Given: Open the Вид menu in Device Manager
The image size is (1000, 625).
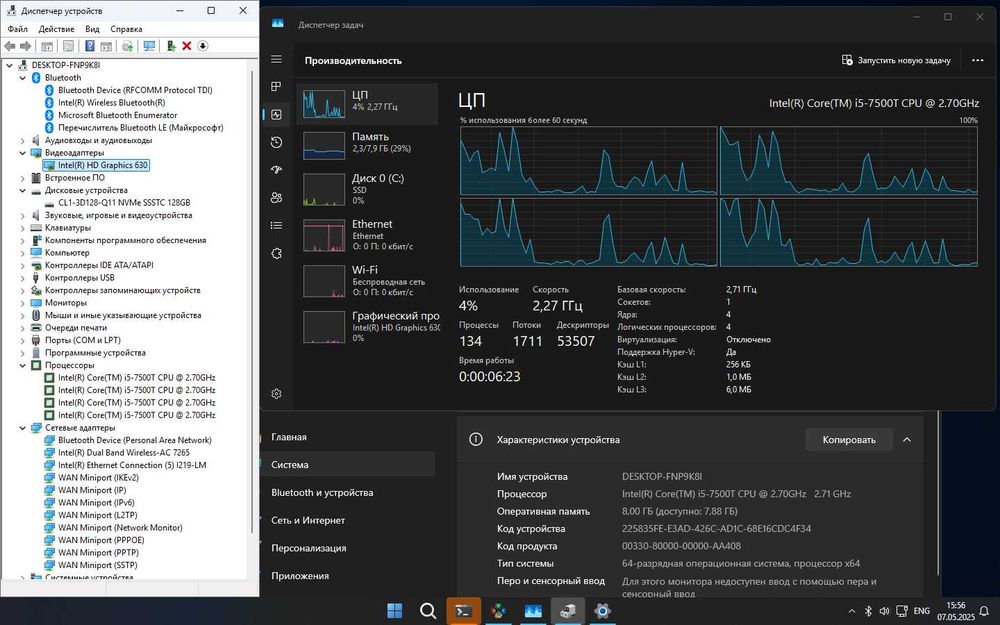Looking at the screenshot, I should point(92,29).
